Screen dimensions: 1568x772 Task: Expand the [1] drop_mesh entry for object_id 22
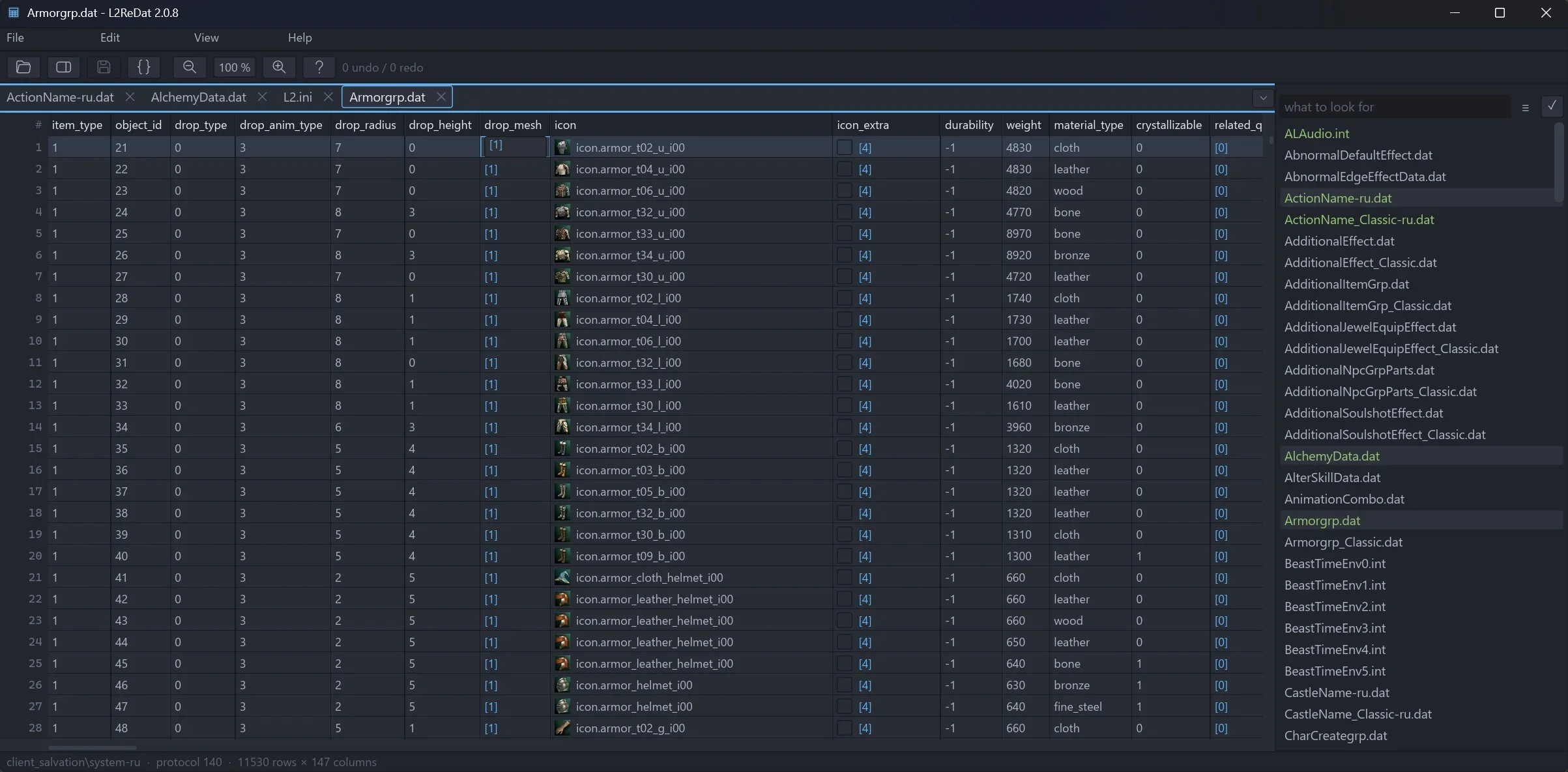pyautogui.click(x=491, y=169)
